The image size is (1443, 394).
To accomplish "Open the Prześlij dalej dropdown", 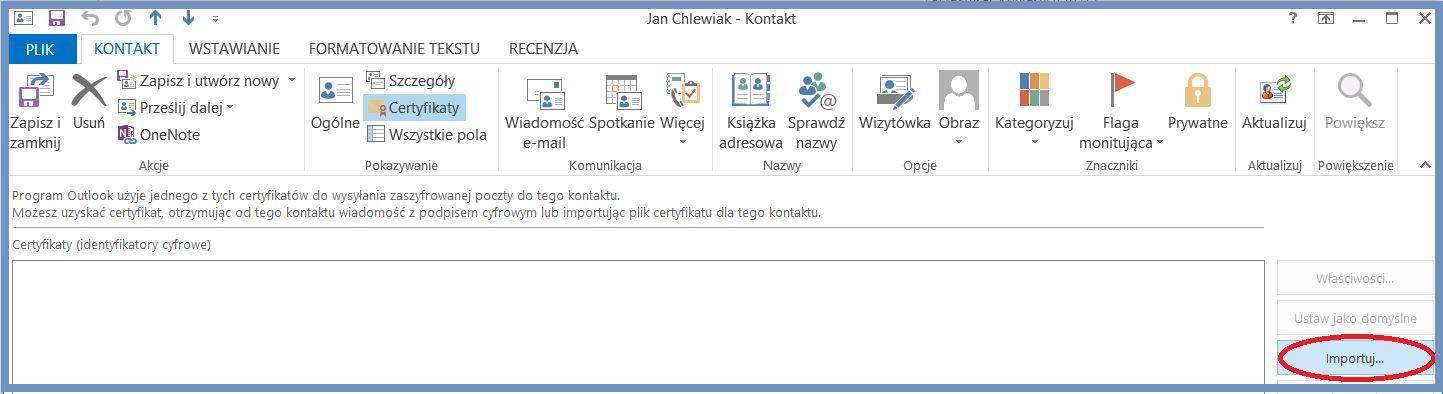I will pos(175,107).
